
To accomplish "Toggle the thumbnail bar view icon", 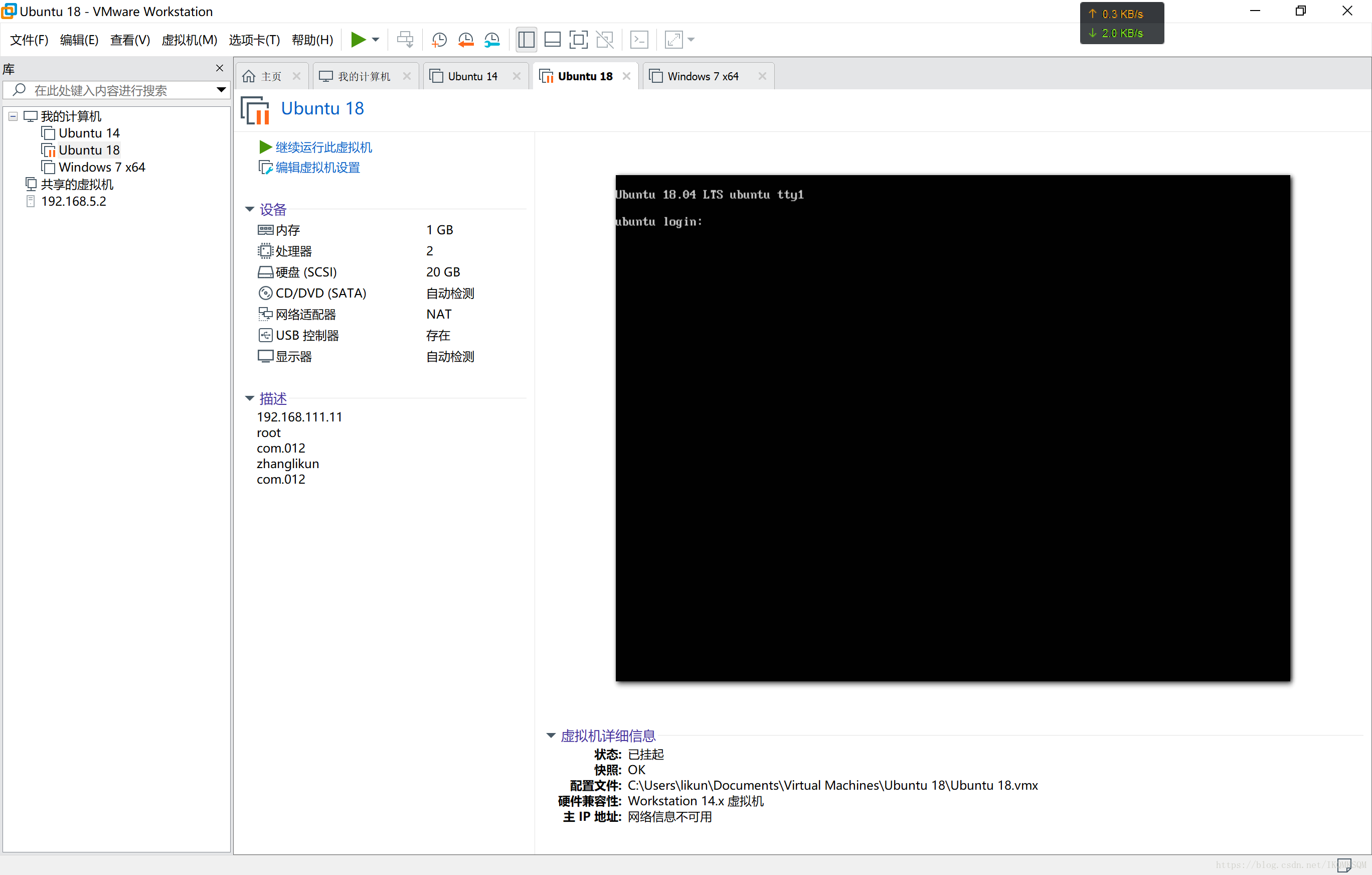I will pyautogui.click(x=553, y=40).
